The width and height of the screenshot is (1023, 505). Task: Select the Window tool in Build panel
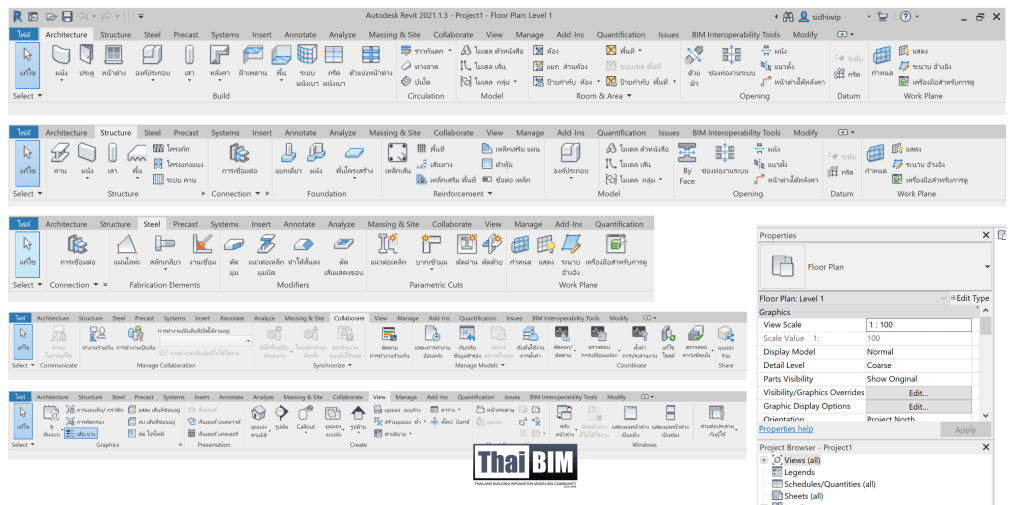point(113,57)
